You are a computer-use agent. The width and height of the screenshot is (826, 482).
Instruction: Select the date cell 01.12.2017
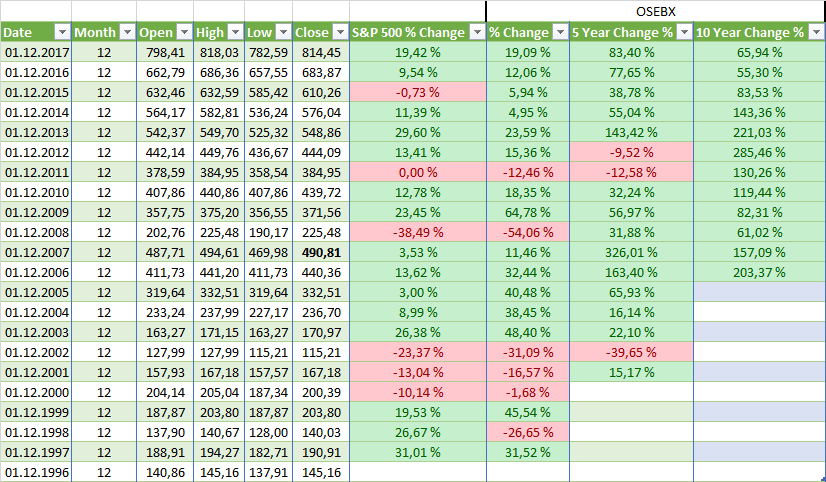pos(36,53)
